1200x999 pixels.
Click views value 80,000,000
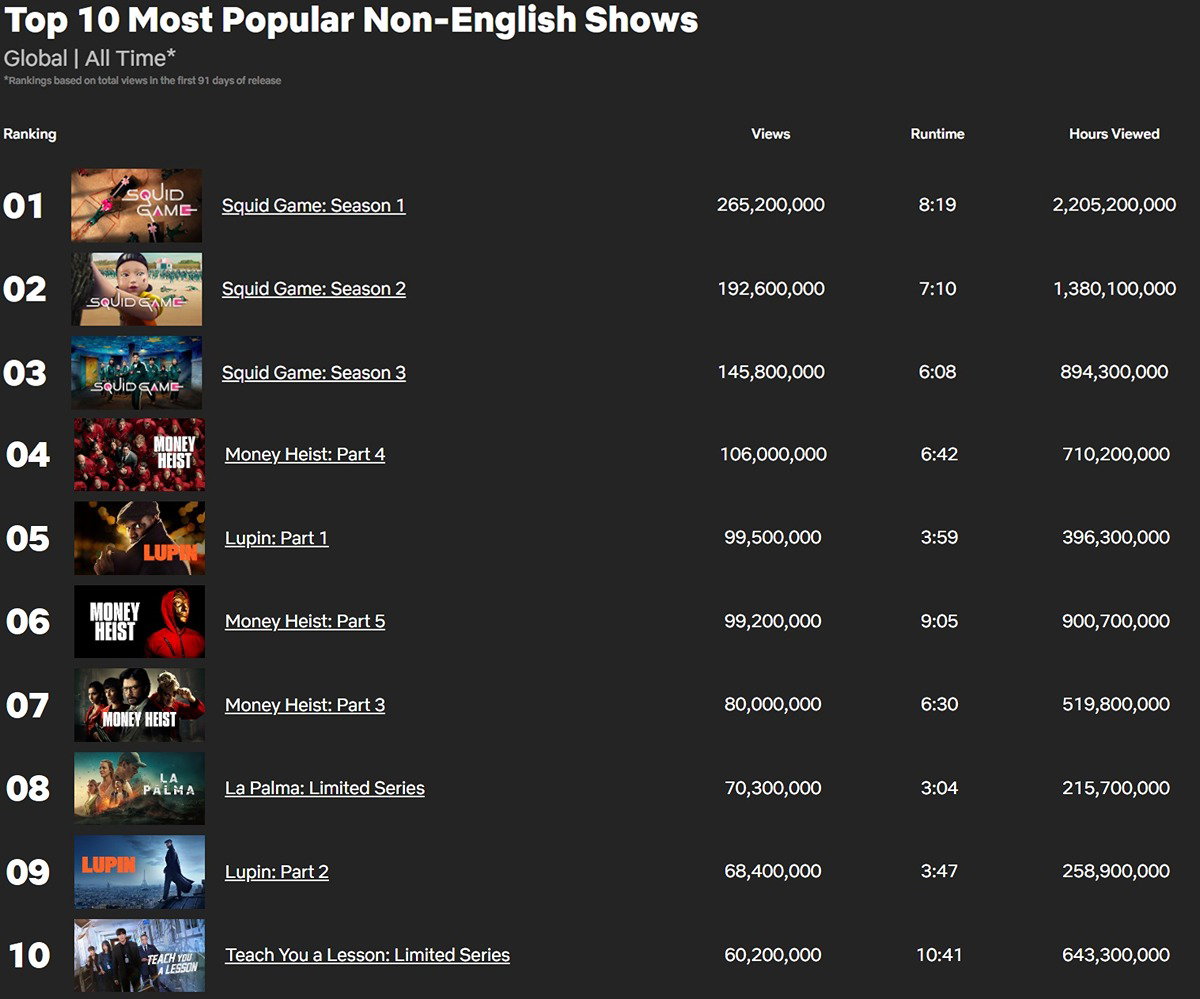tap(773, 705)
